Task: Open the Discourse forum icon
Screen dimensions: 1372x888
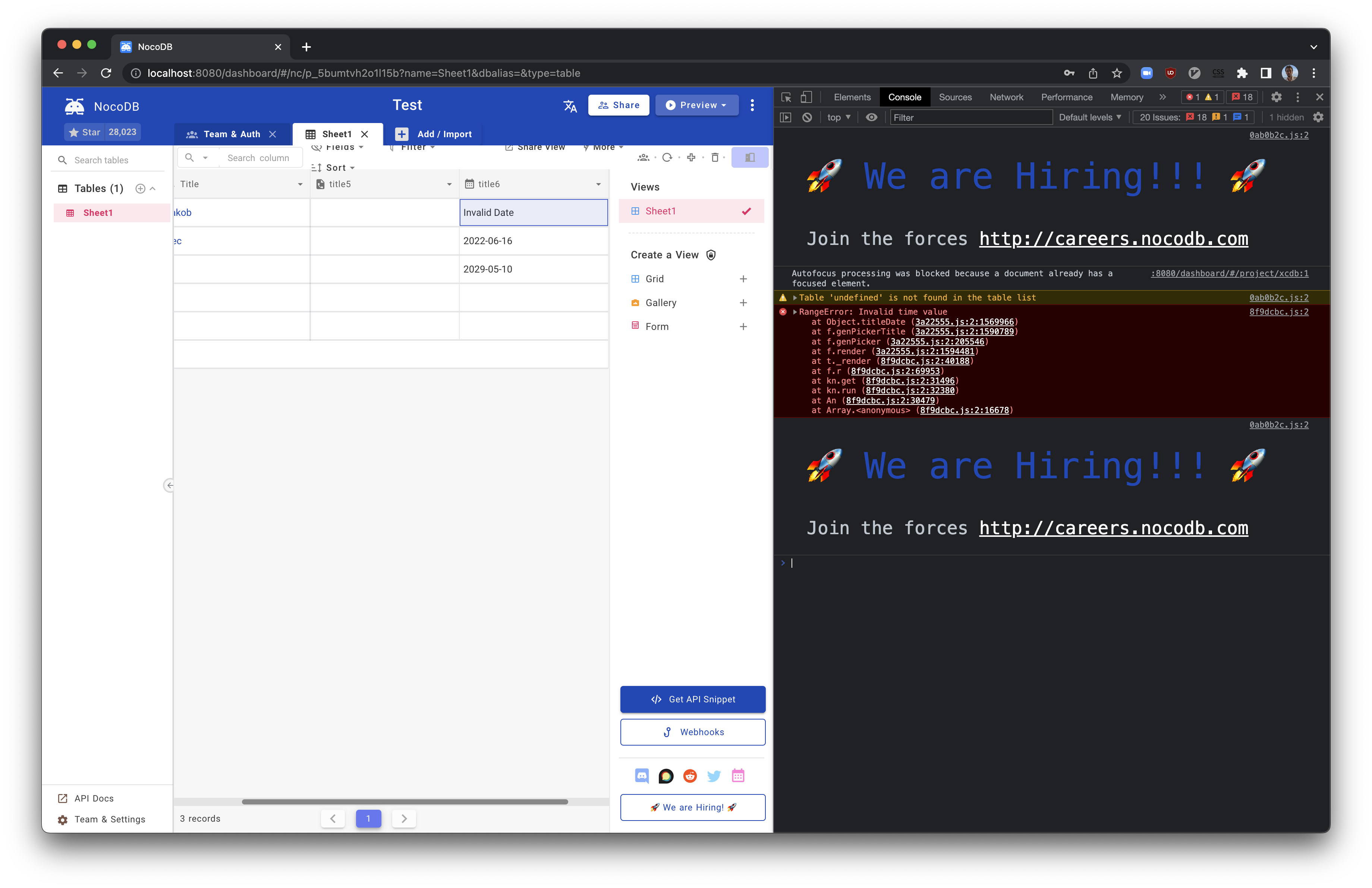Action: click(666, 776)
